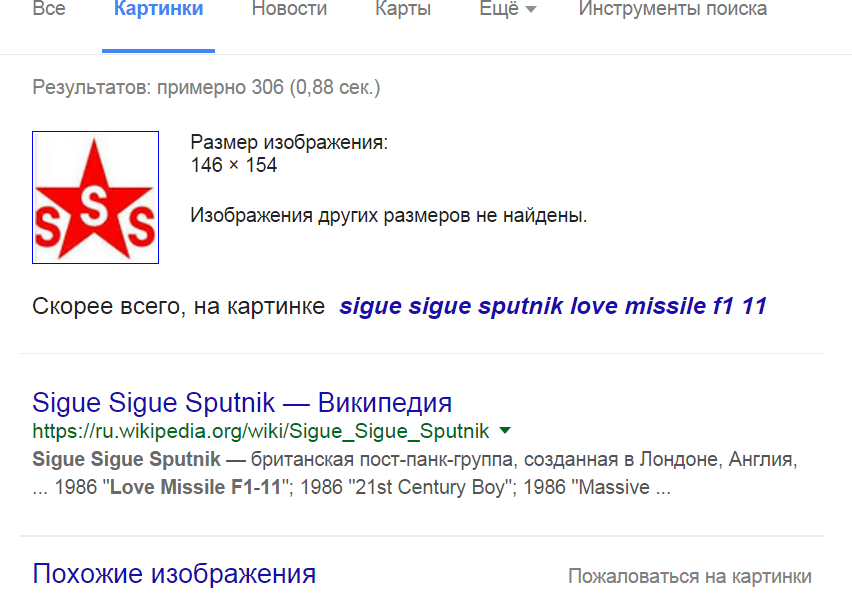Click the green ru.wikipedia.org URL
Viewport: 852px width, 615px height.
tap(260, 431)
